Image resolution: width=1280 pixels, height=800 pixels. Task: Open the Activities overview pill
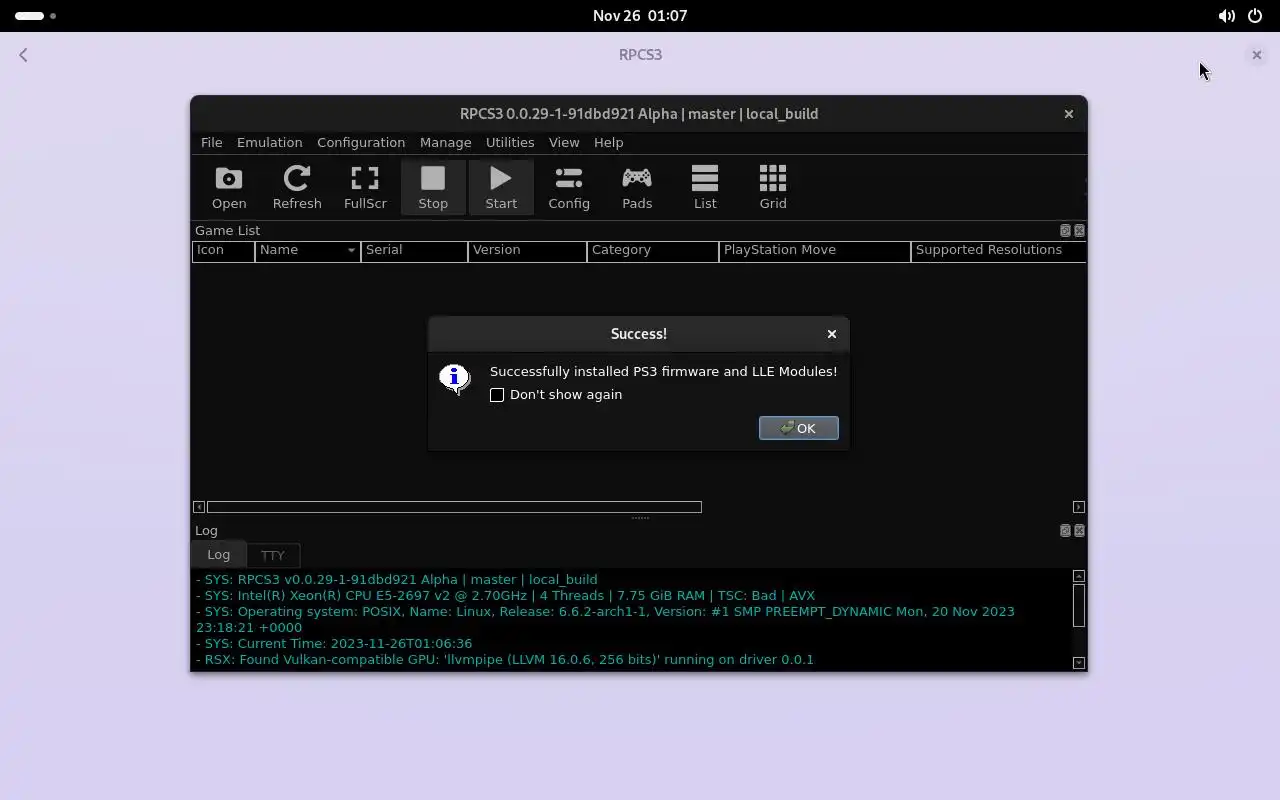tap(37, 16)
